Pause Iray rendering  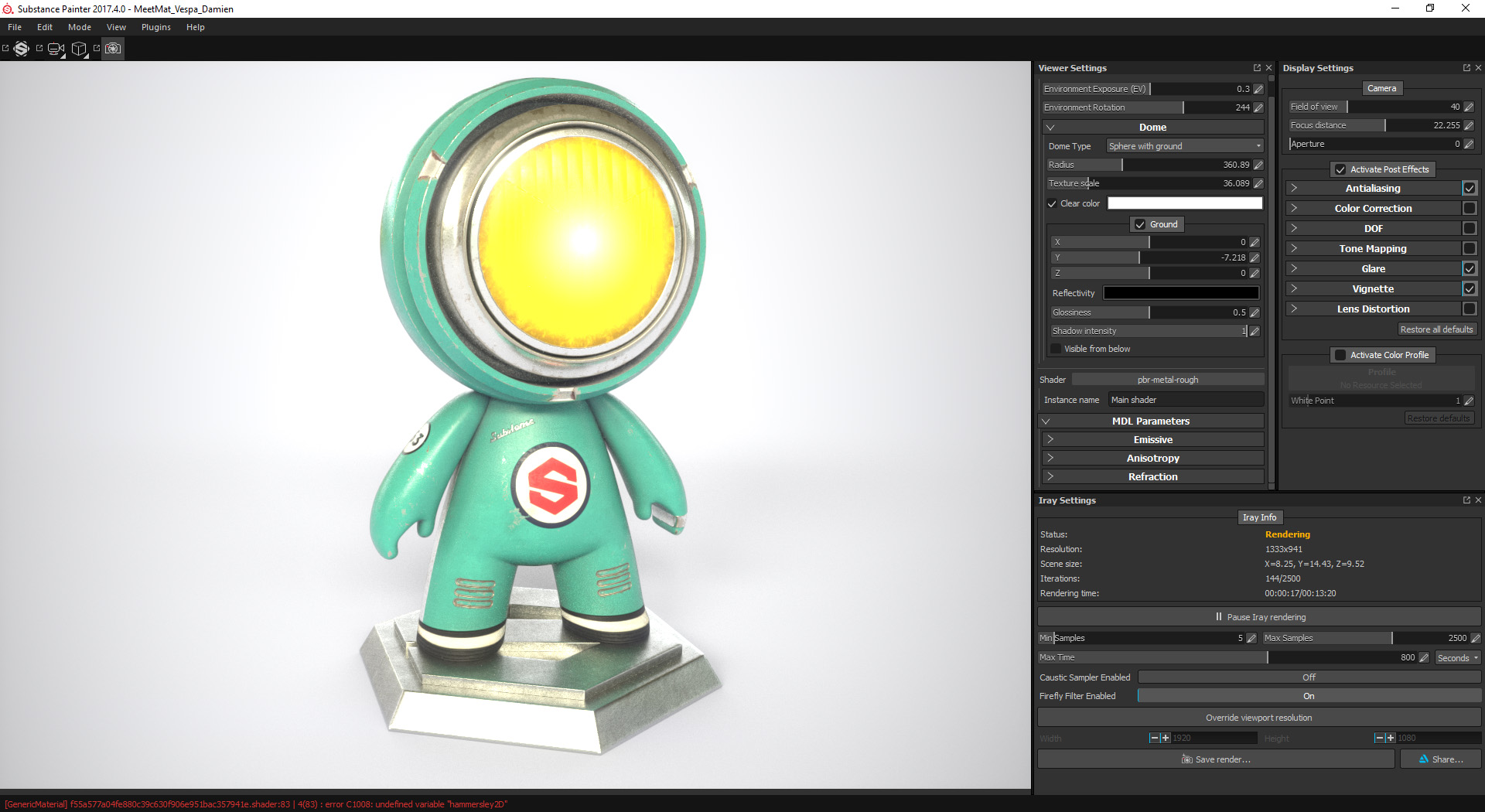[x=1259, y=616]
